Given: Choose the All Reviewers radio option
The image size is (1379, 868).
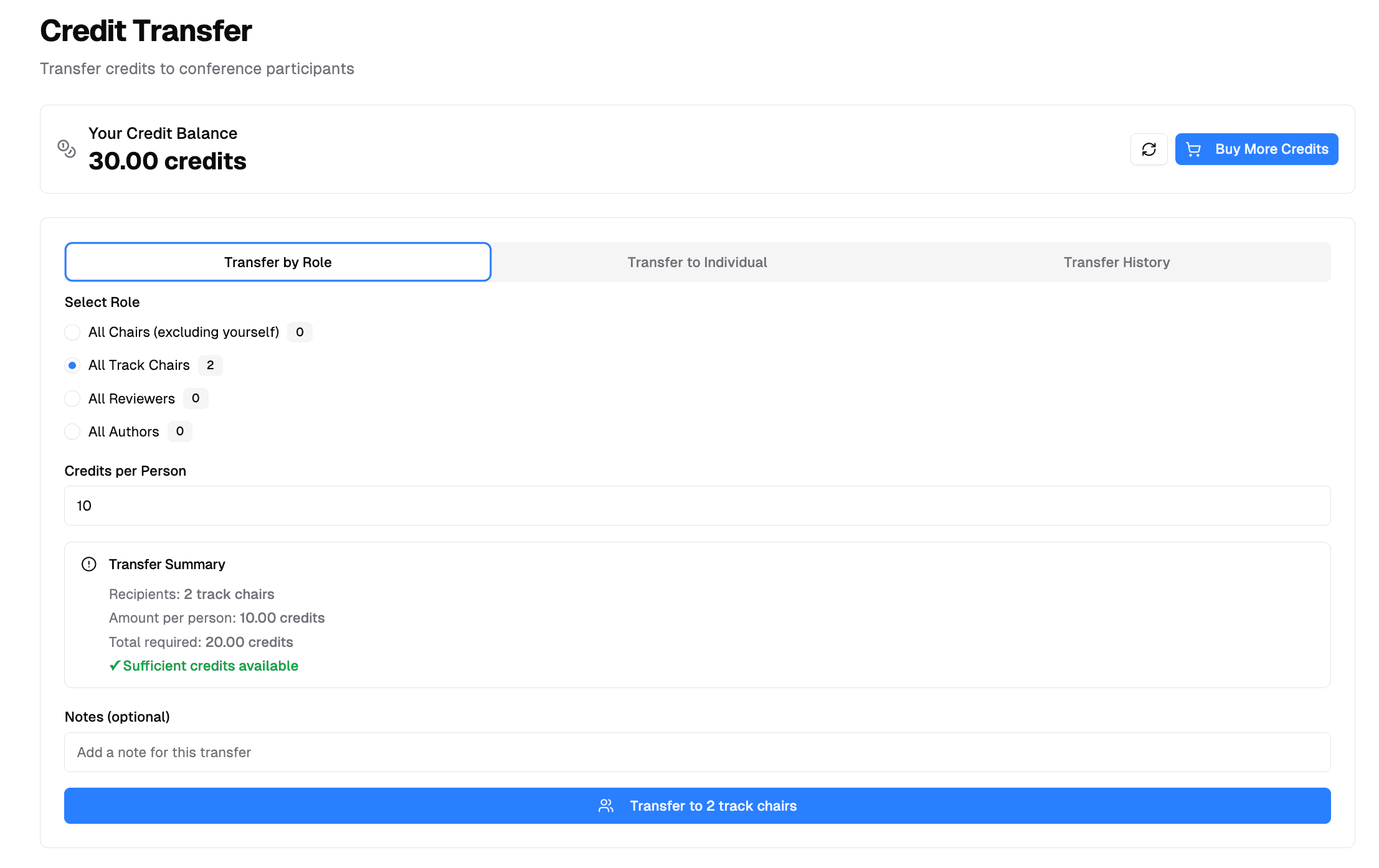Looking at the screenshot, I should (x=72, y=399).
